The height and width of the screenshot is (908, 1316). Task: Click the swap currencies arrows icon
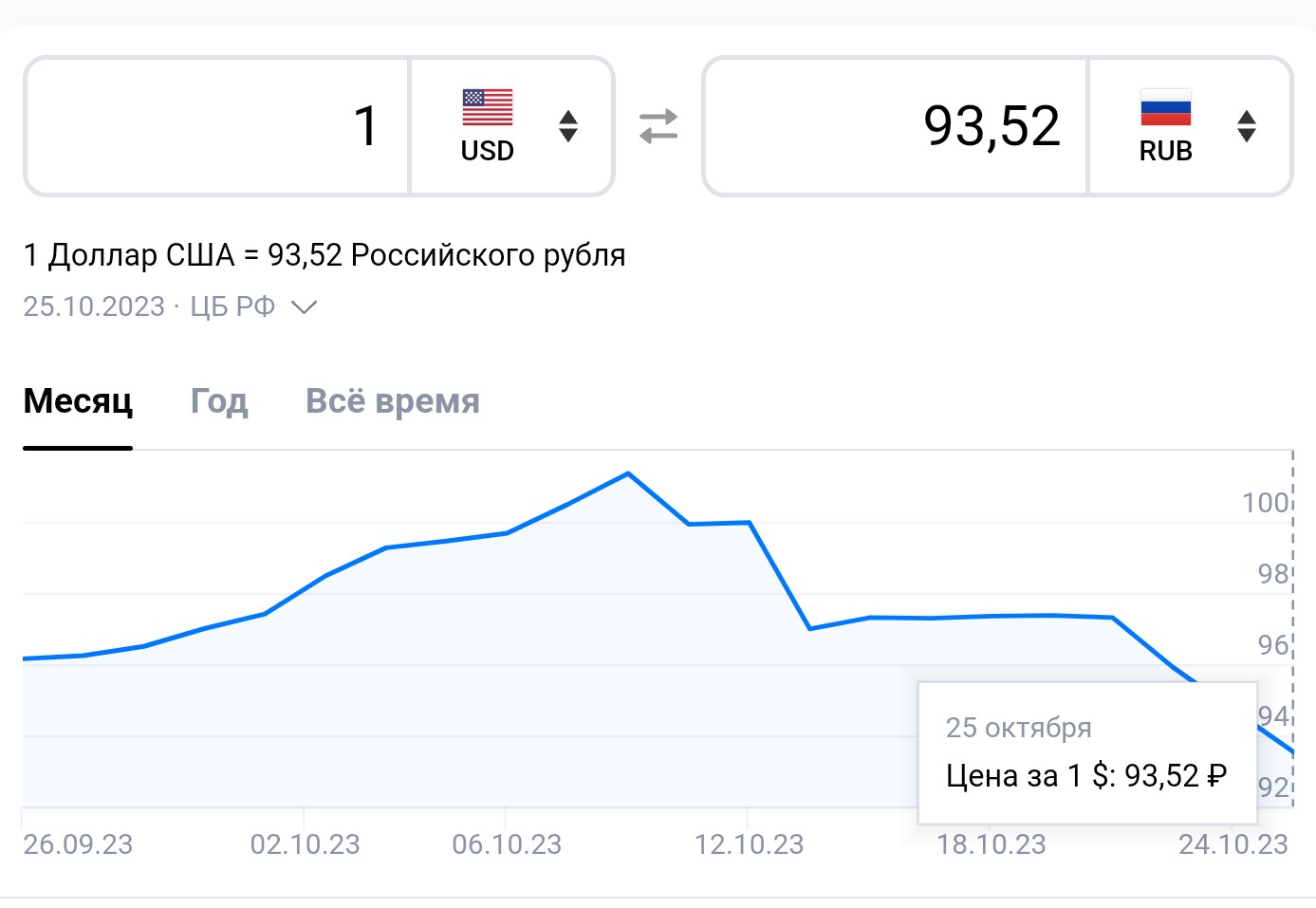pyautogui.click(x=658, y=126)
